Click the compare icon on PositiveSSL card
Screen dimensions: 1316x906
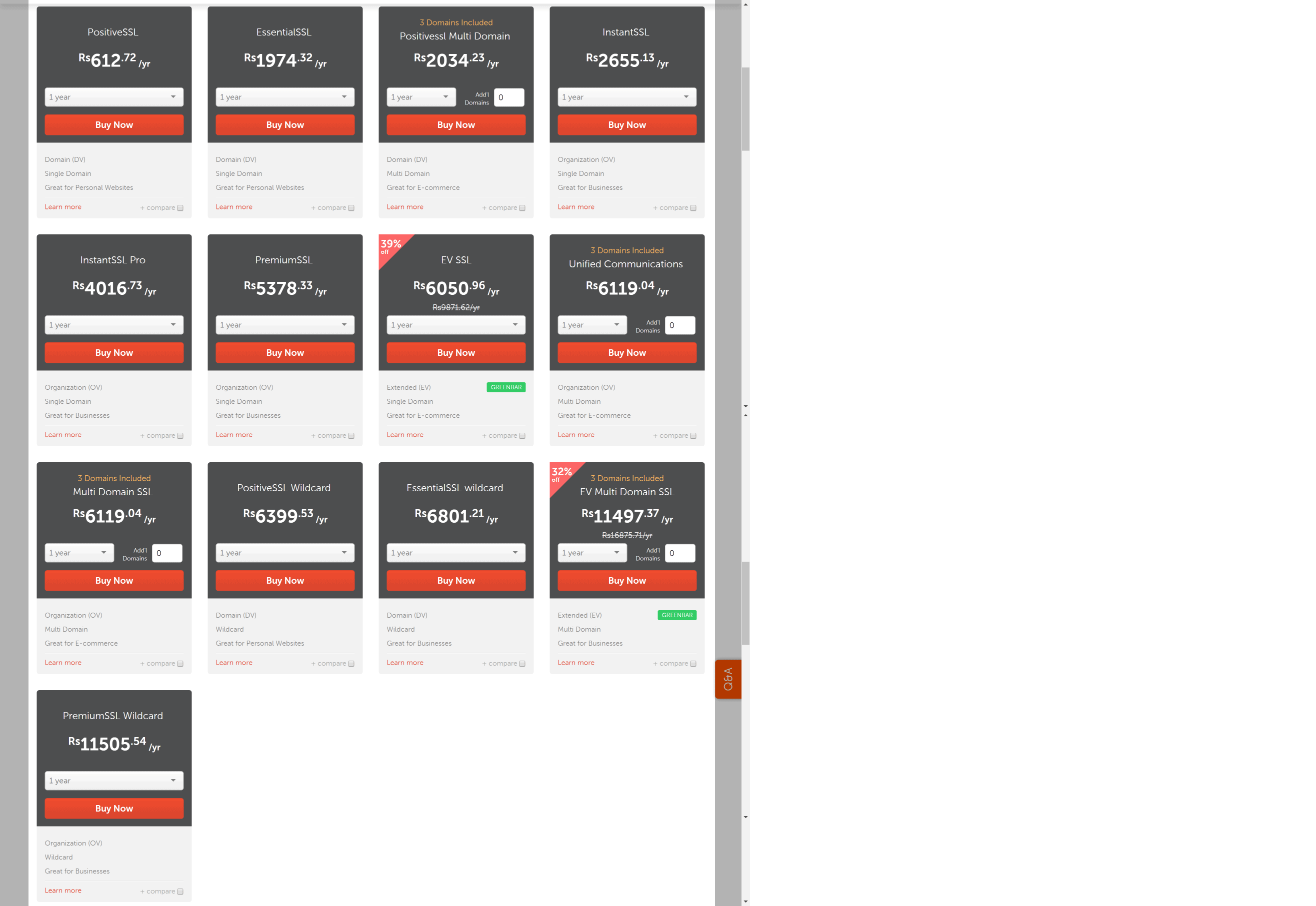click(x=179, y=208)
